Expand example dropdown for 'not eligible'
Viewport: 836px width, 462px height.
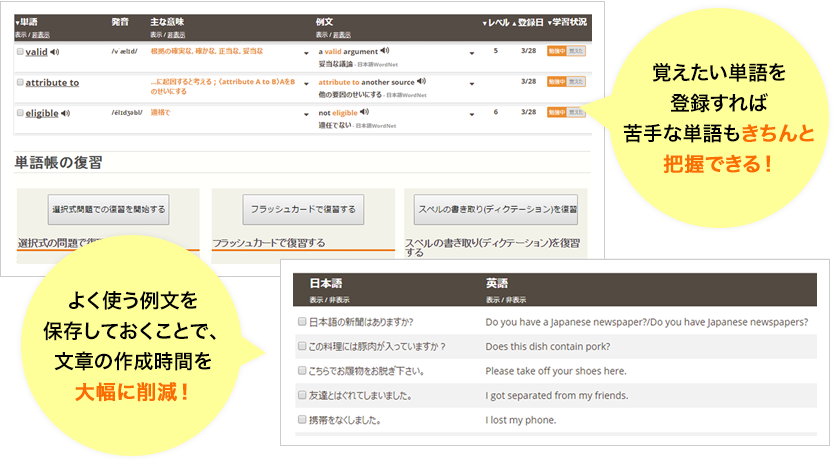click(472, 115)
